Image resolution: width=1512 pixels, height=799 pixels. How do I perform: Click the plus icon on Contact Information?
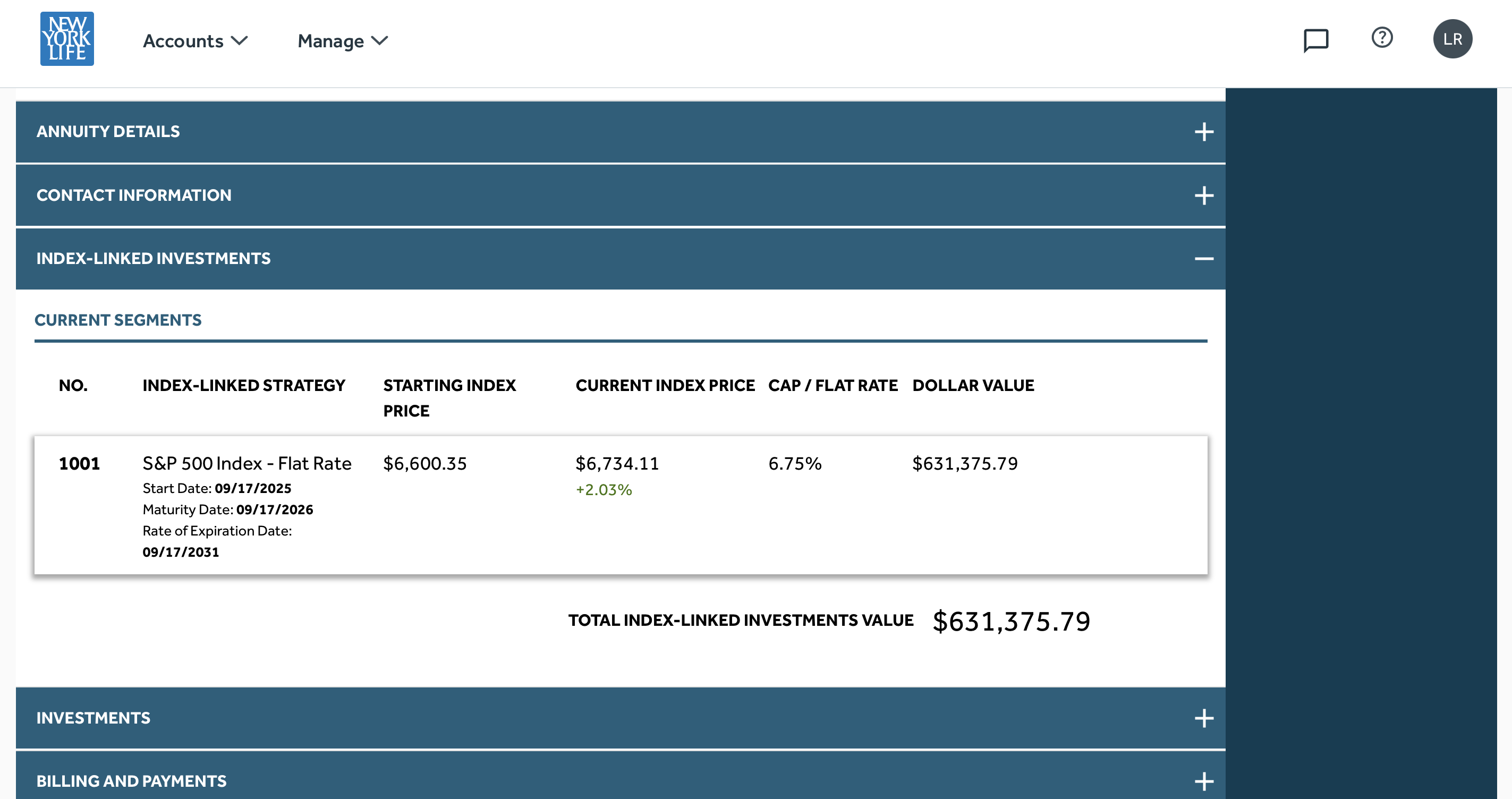(x=1204, y=195)
